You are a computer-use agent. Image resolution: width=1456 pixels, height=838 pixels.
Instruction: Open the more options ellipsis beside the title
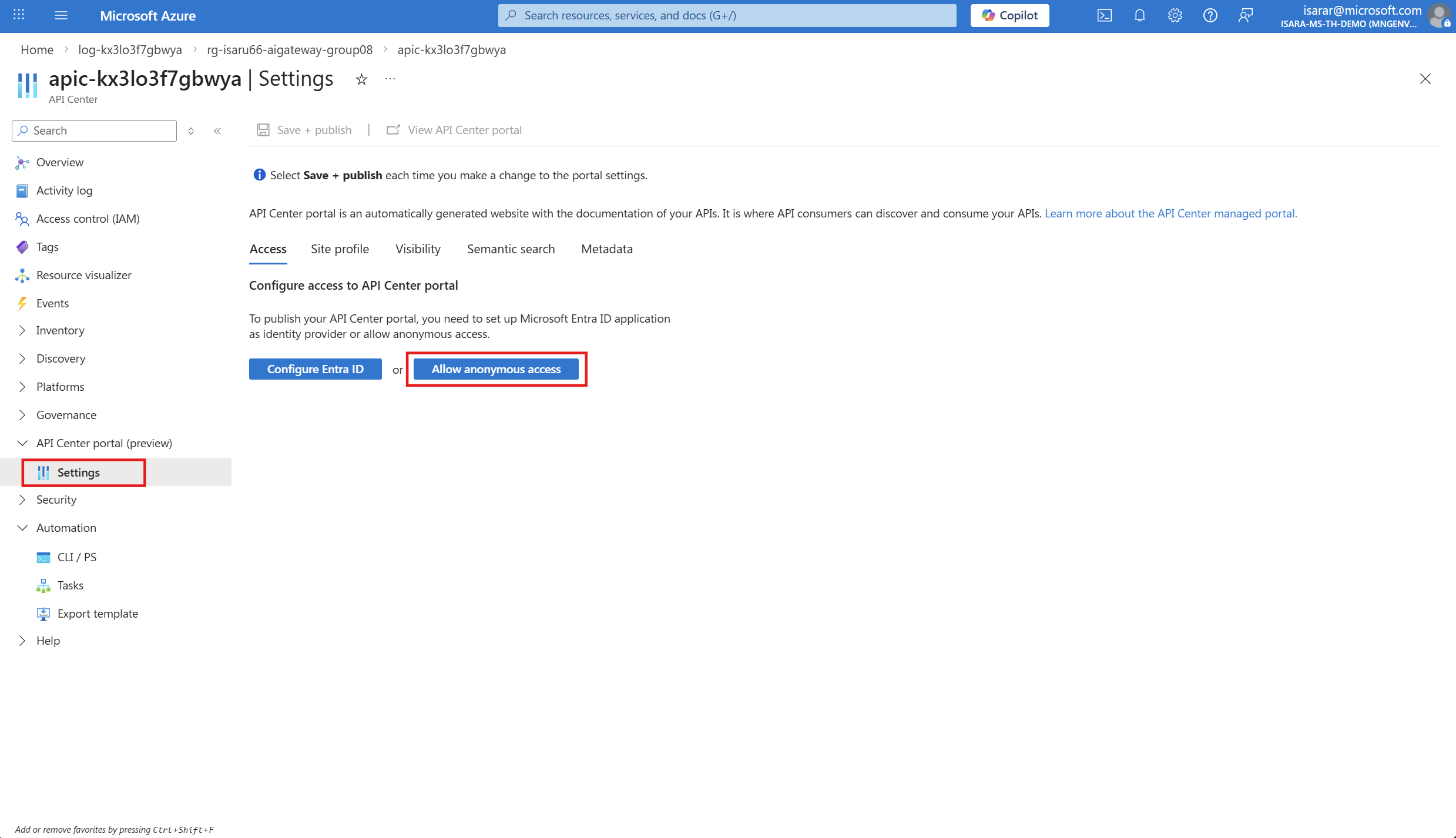(390, 79)
